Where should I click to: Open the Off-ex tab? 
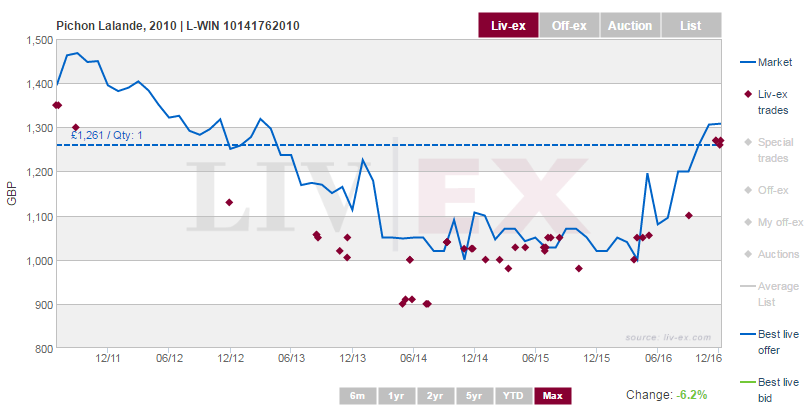pyautogui.click(x=569, y=25)
